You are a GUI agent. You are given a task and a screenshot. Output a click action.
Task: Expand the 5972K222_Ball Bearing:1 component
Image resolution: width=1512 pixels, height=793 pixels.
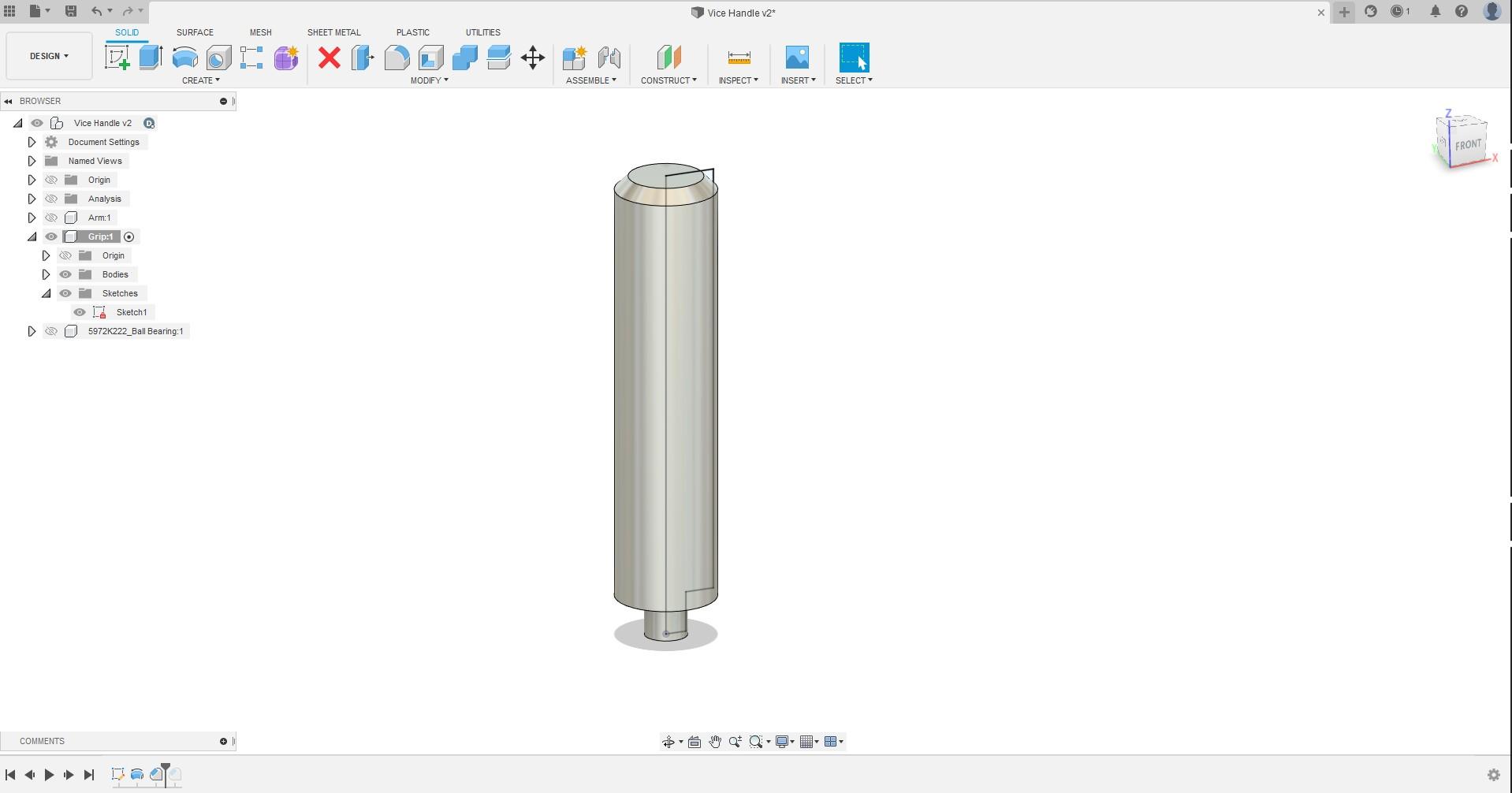point(32,331)
